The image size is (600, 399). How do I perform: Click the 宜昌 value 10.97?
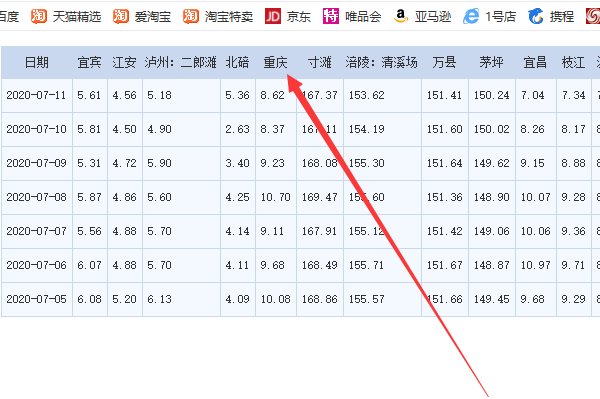click(535, 265)
